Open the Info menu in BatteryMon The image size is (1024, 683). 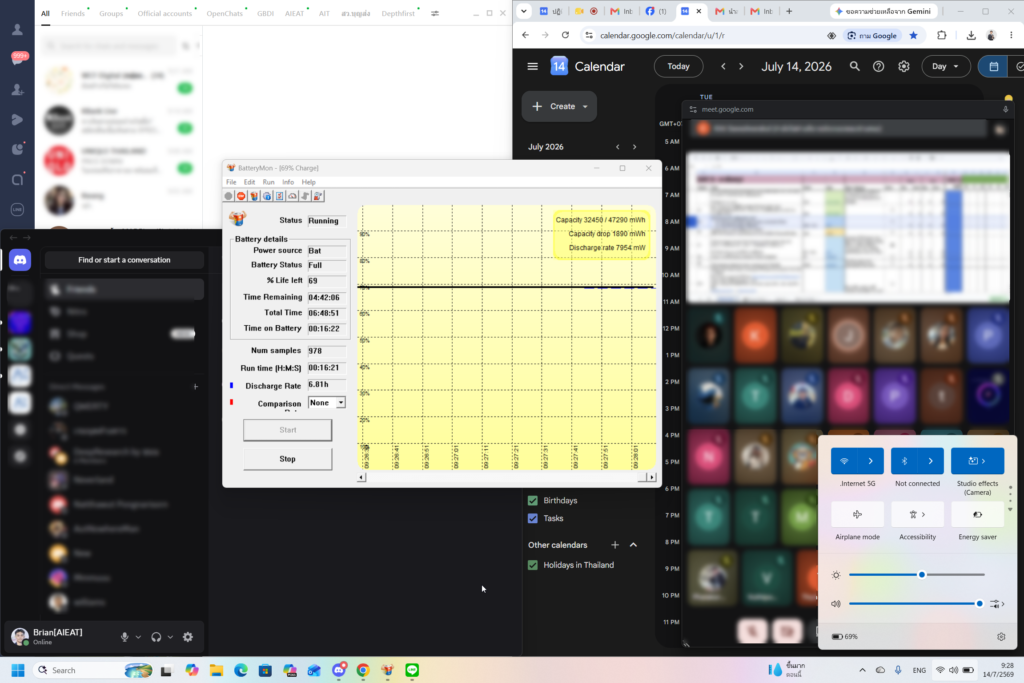pyautogui.click(x=288, y=182)
